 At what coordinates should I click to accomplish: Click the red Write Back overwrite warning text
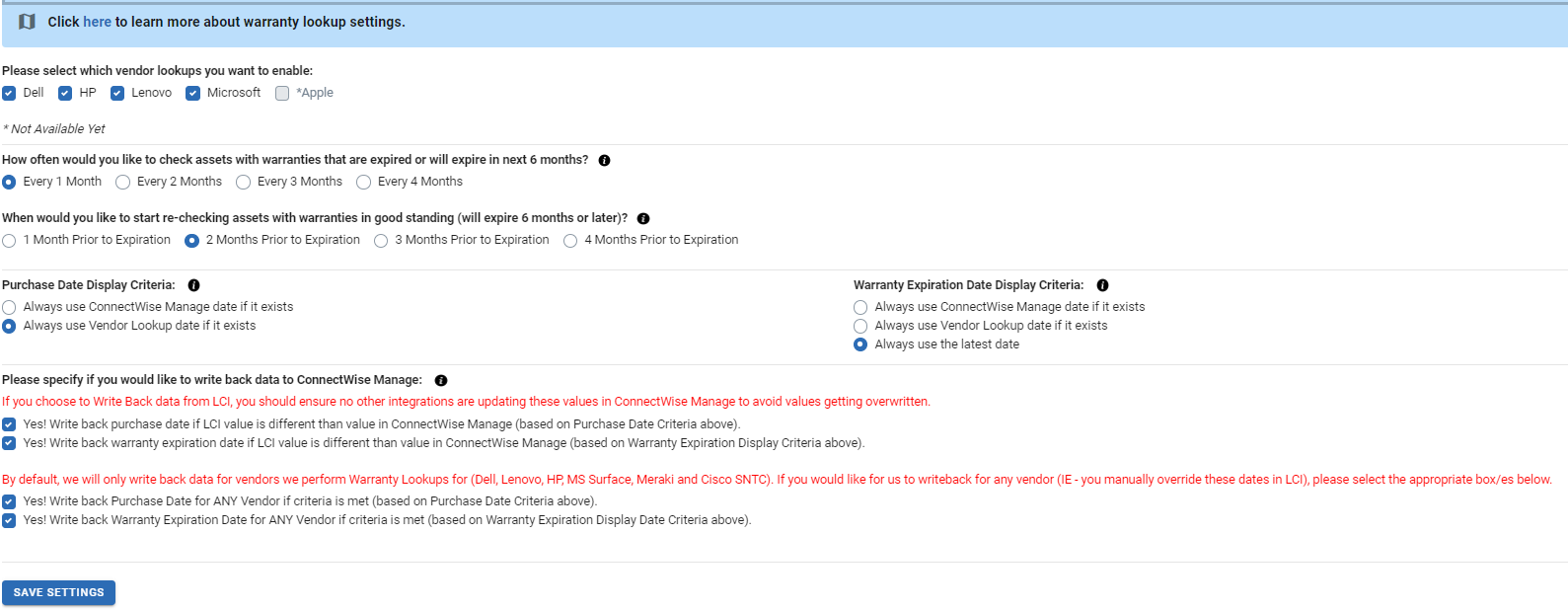click(466, 402)
